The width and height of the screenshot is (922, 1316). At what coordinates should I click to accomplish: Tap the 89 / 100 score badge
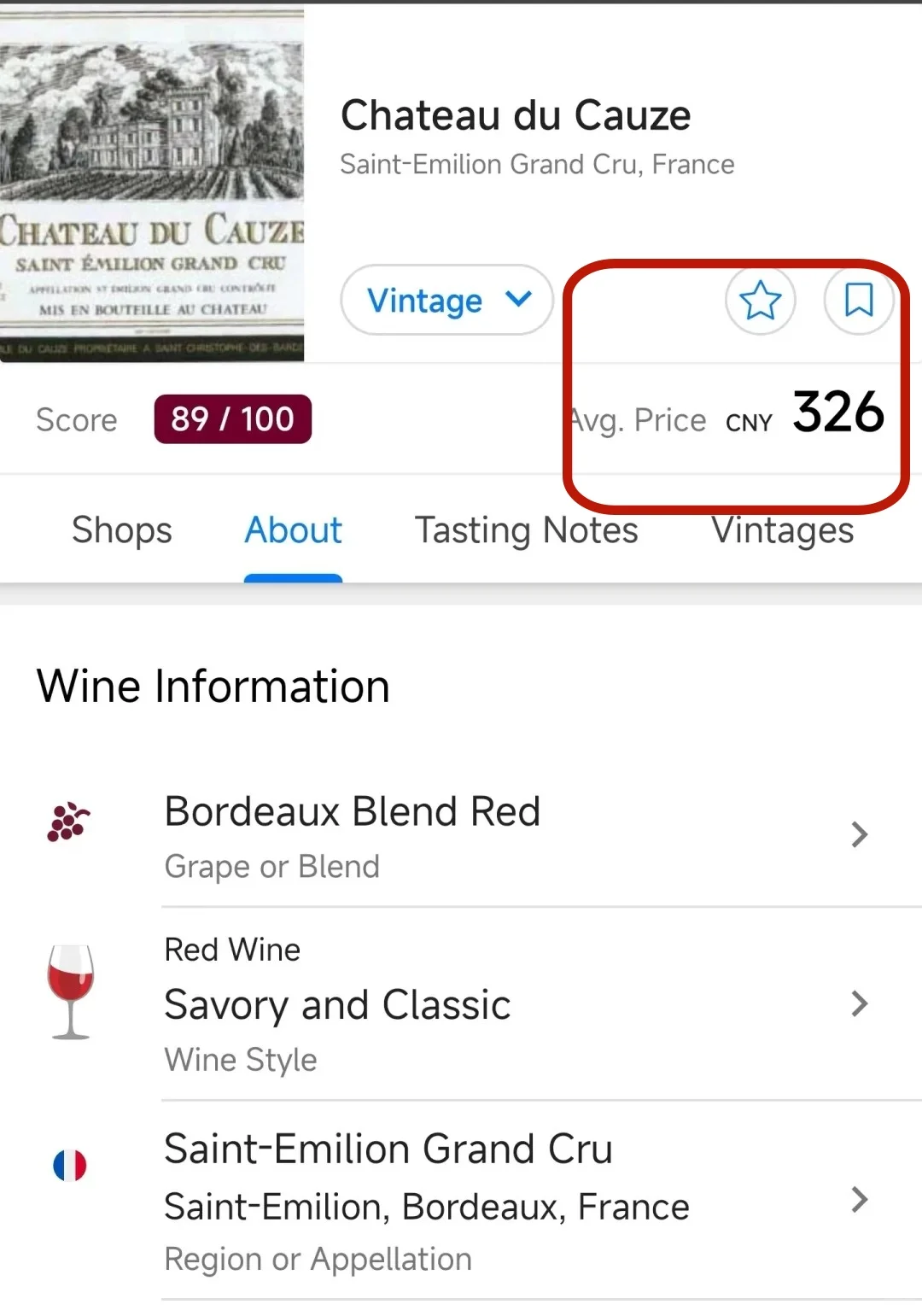click(x=232, y=419)
